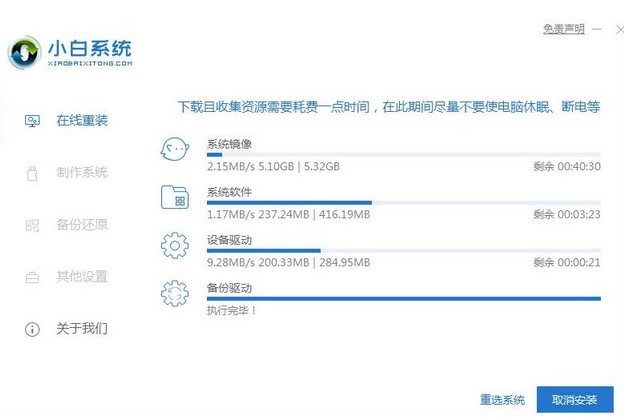Click the 备份还原 sidebar icon
This screenshot has width=624, height=417.
pyautogui.click(x=32, y=225)
